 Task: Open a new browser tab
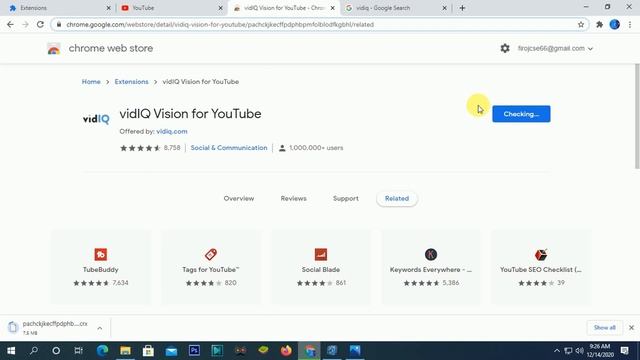click(x=462, y=8)
